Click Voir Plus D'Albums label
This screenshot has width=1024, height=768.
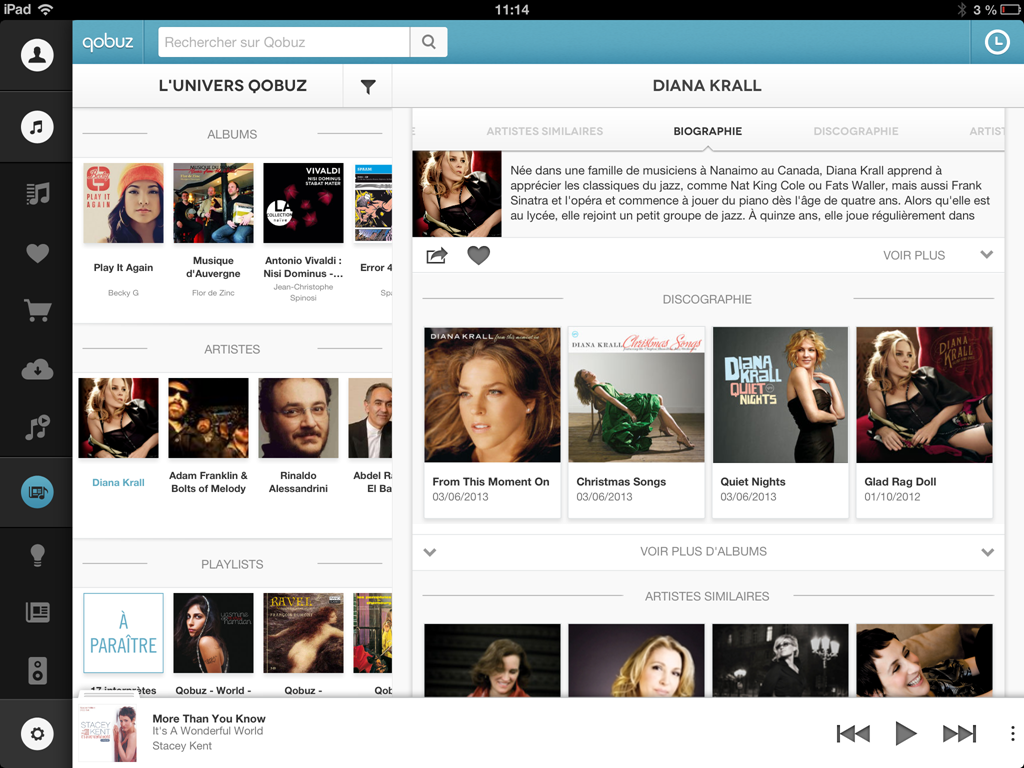703,551
